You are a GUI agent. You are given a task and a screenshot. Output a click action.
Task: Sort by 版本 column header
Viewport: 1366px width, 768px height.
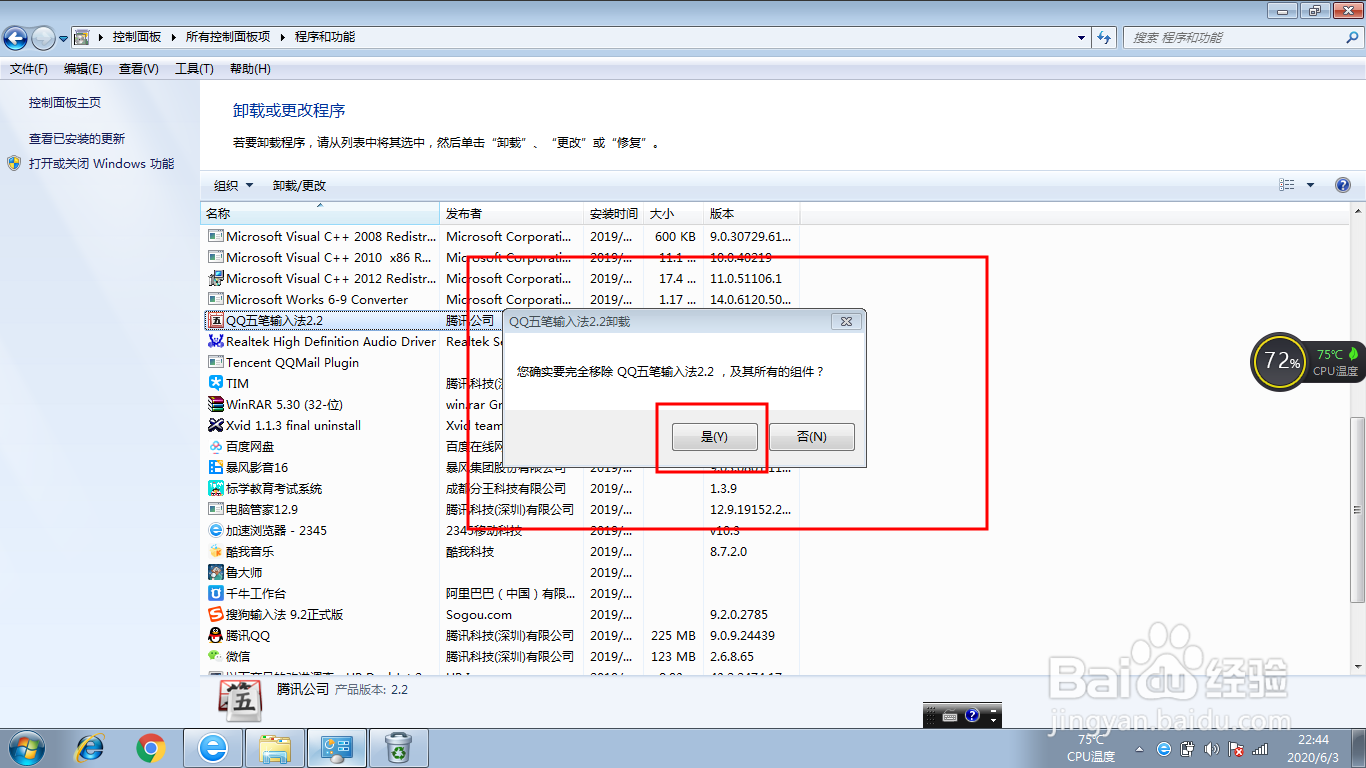tap(751, 214)
